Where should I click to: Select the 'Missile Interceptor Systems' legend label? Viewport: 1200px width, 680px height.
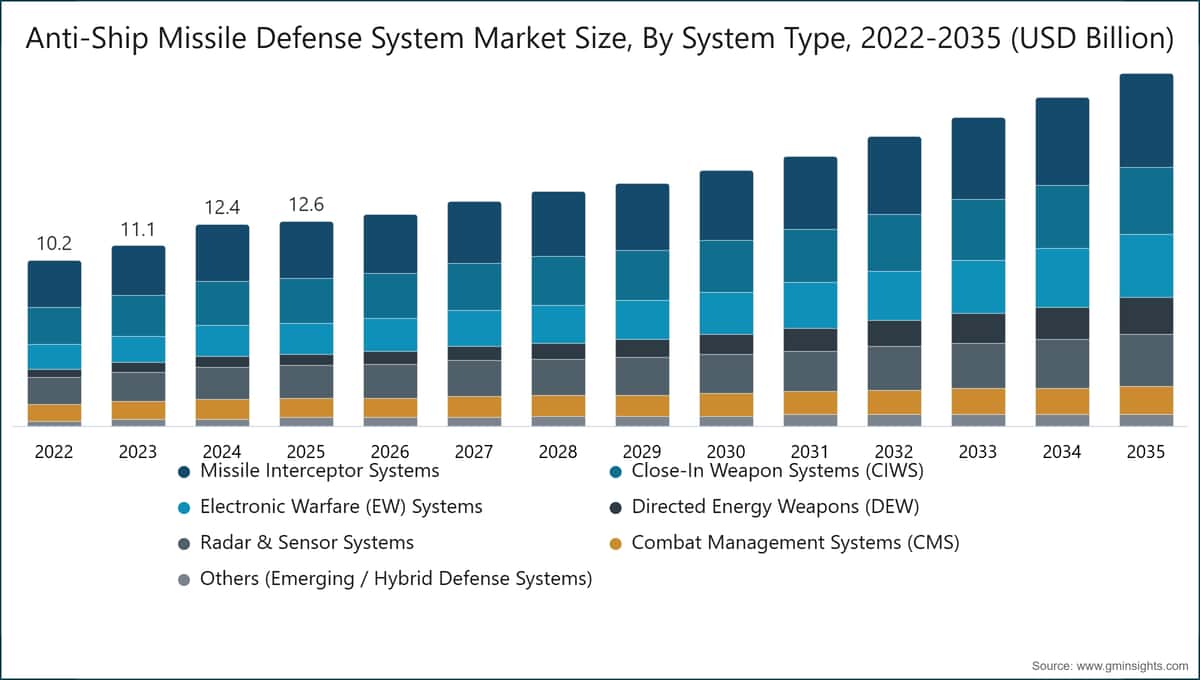320,470
